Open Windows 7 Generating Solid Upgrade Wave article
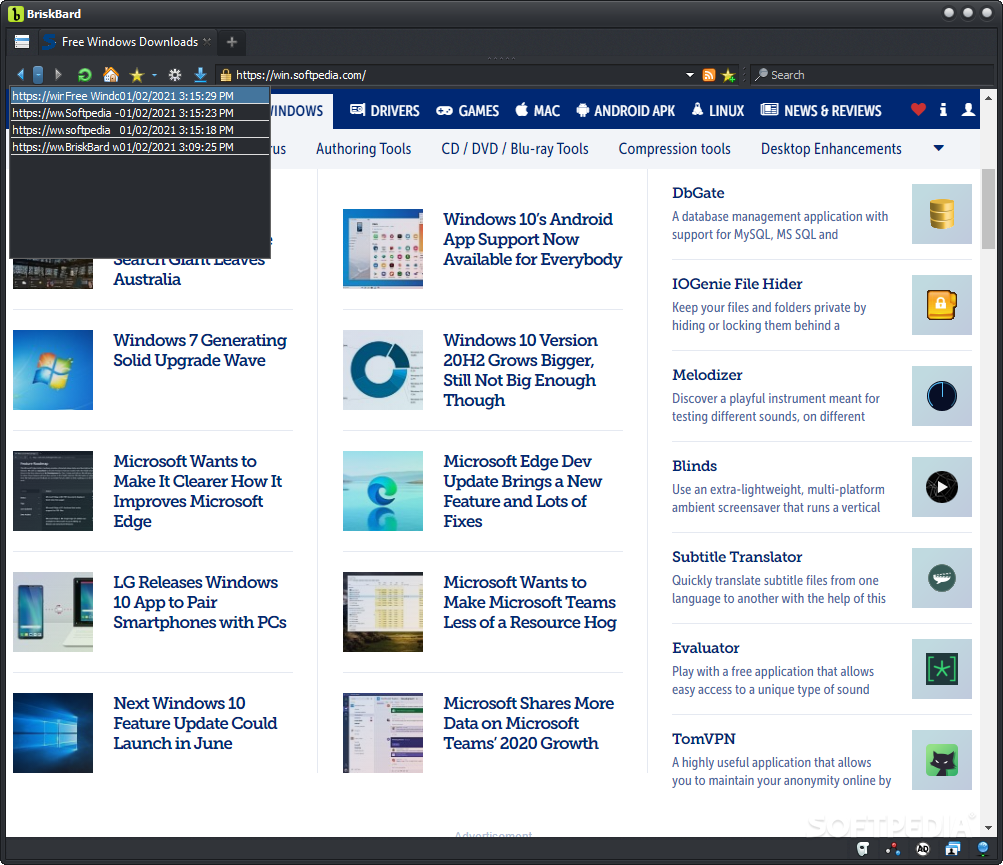1003x865 pixels. click(x=200, y=350)
